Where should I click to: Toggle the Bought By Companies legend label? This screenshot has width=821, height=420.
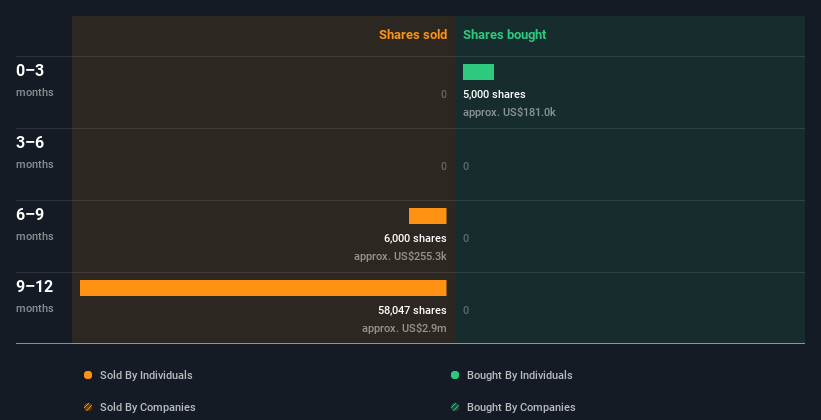(x=521, y=407)
